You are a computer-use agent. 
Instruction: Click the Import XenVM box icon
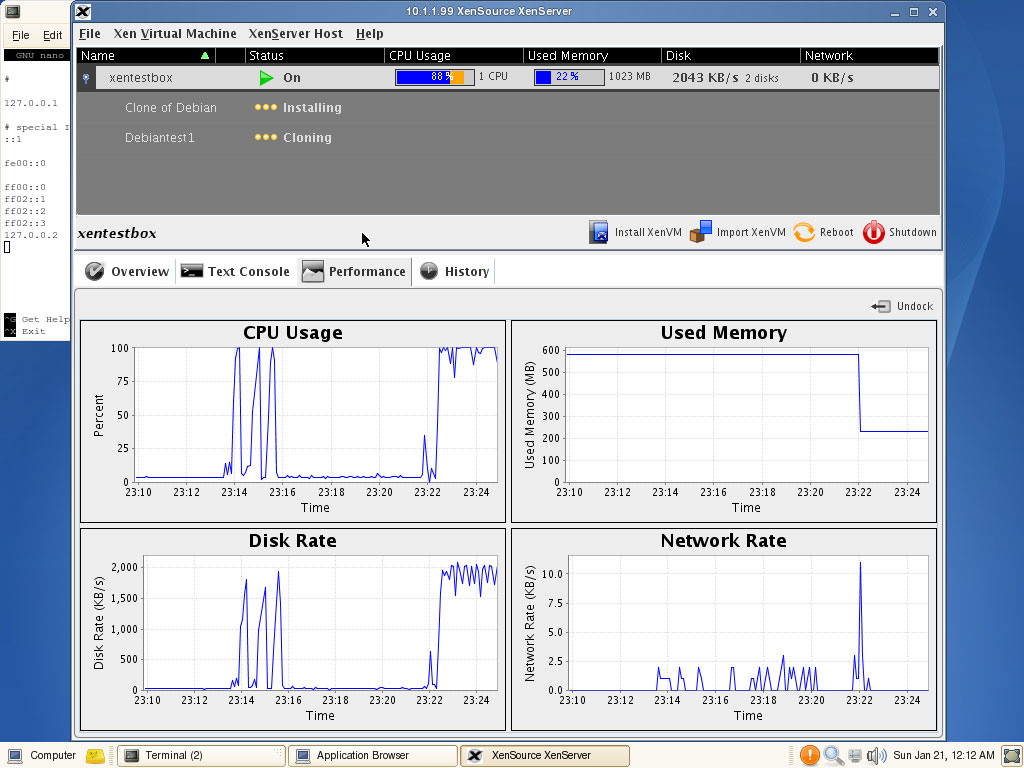pos(701,232)
